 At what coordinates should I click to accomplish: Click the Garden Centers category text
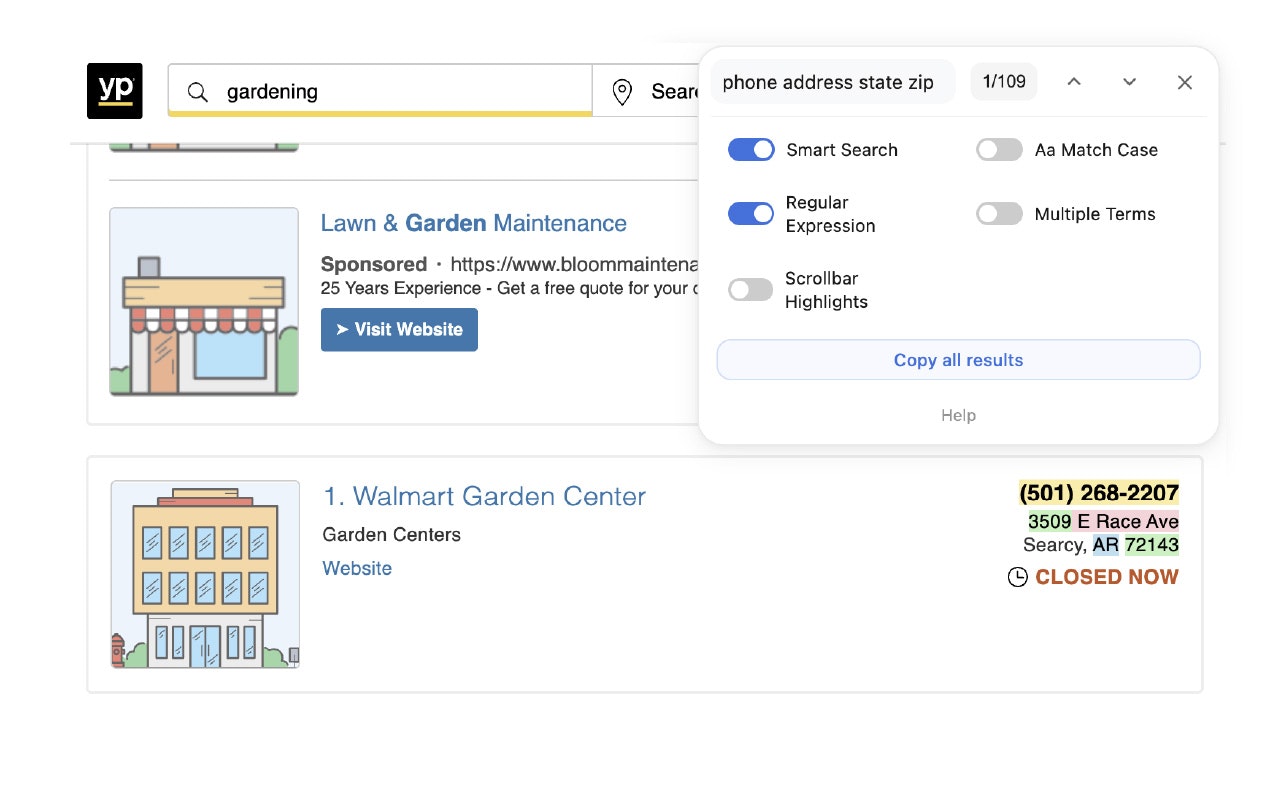(x=392, y=535)
